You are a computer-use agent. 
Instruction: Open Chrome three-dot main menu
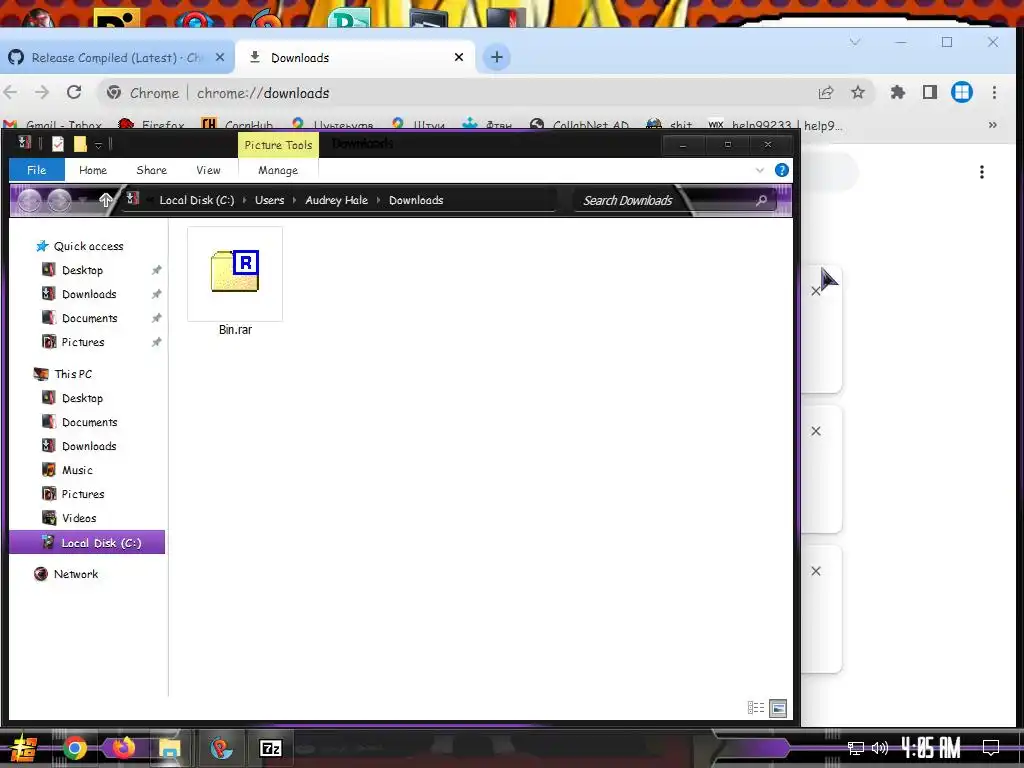995,93
